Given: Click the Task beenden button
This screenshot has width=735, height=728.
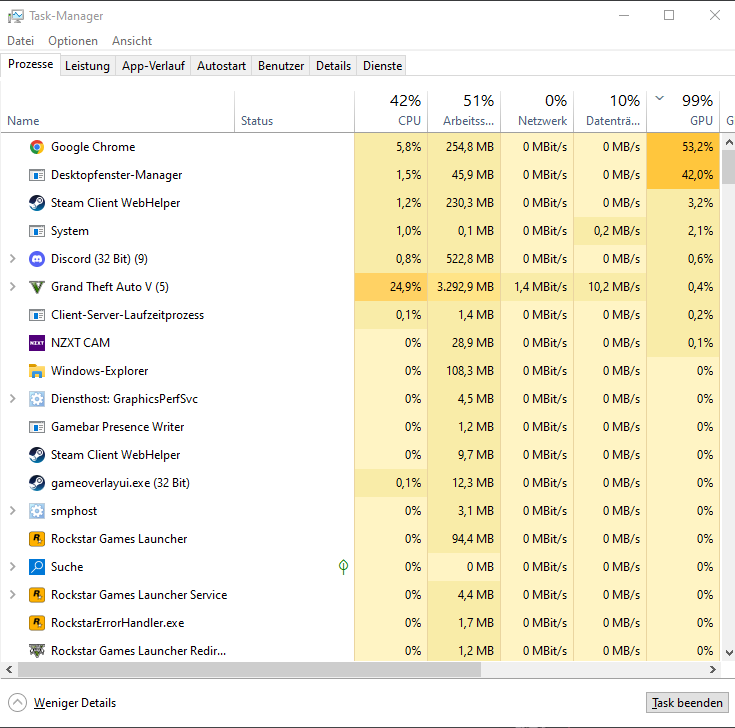Looking at the screenshot, I should click(687, 703).
